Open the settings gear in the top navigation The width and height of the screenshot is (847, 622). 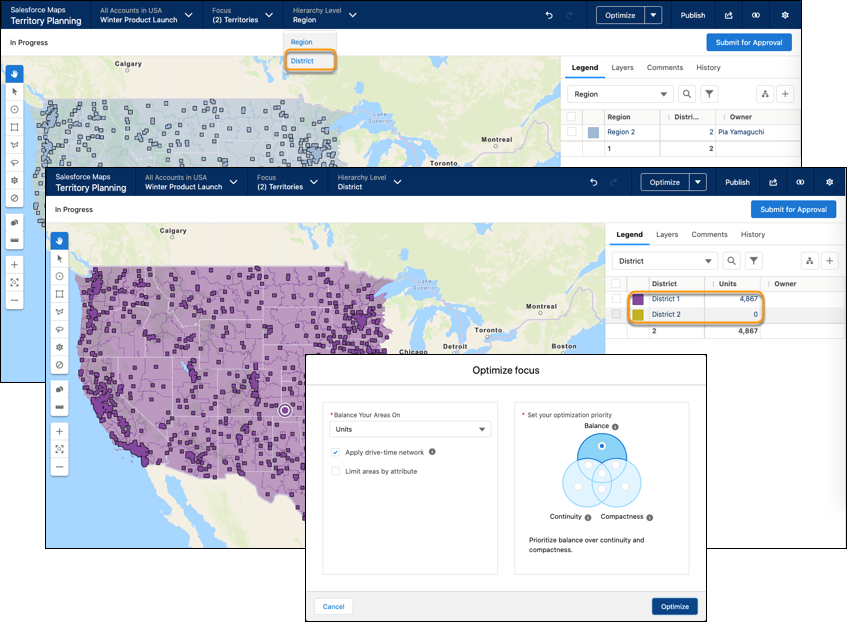[829, 183]
